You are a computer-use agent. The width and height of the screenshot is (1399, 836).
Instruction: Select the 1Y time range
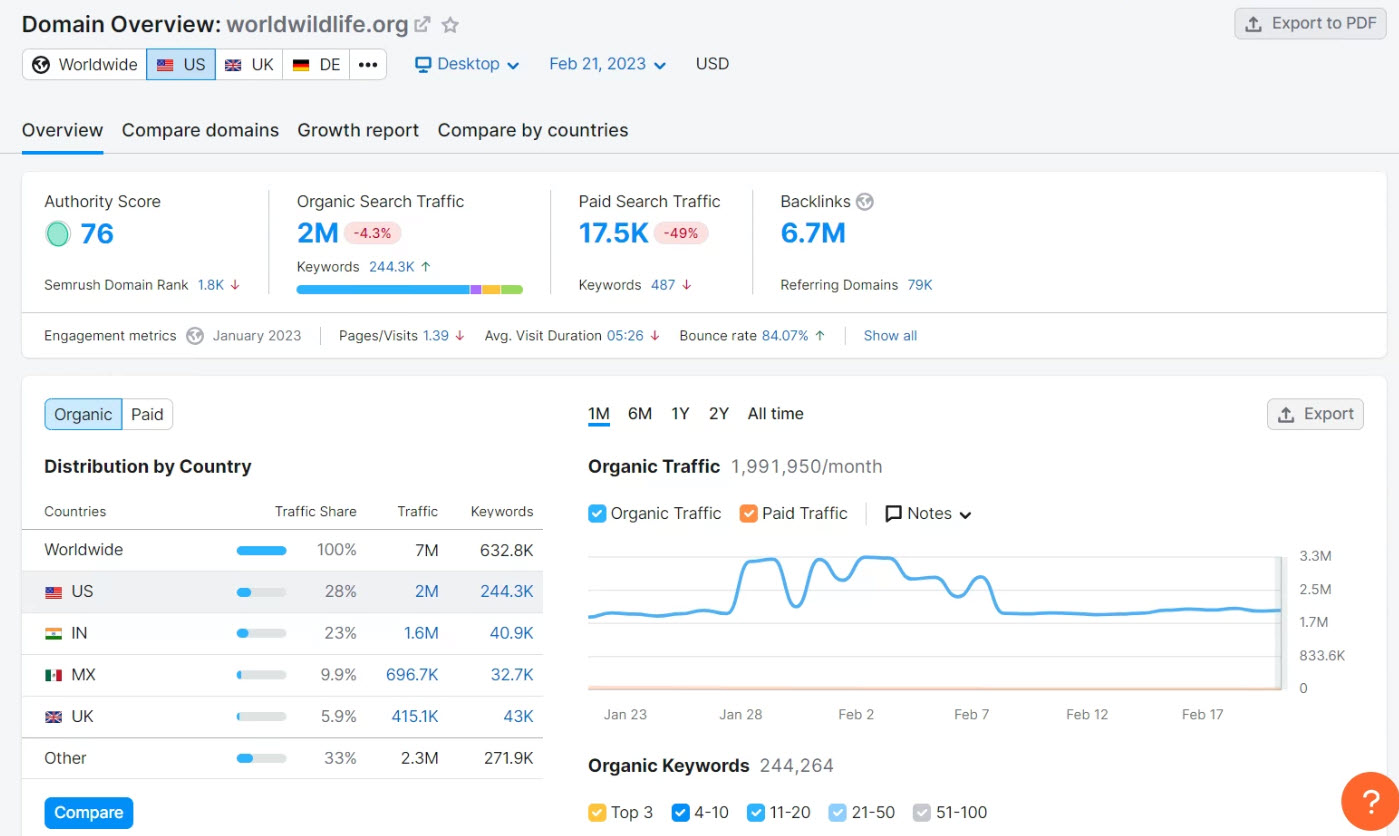(x=680, y=414)
